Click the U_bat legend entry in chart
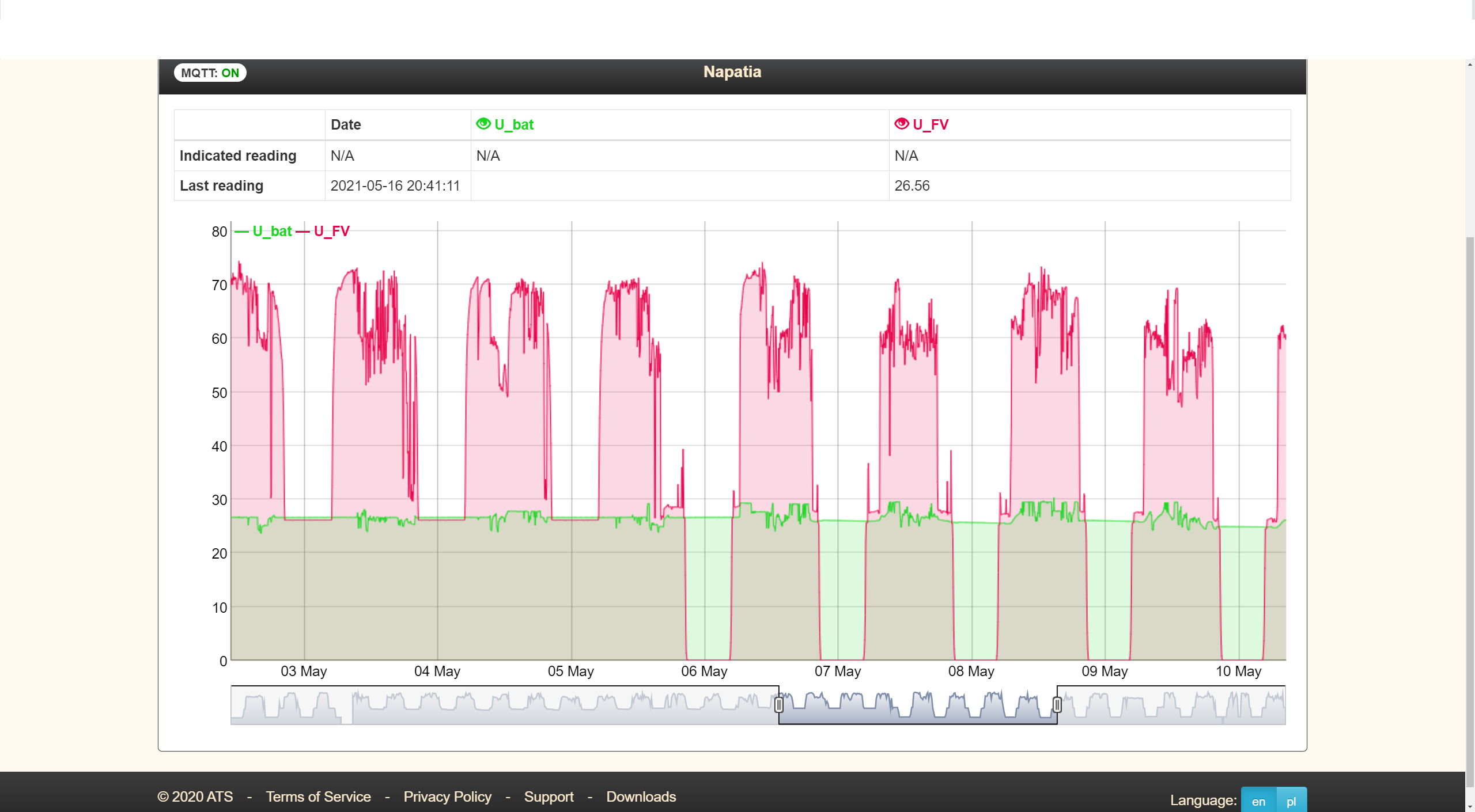Image resolution: width=1475 pixels, height=812 pixels. click(271, 231)
